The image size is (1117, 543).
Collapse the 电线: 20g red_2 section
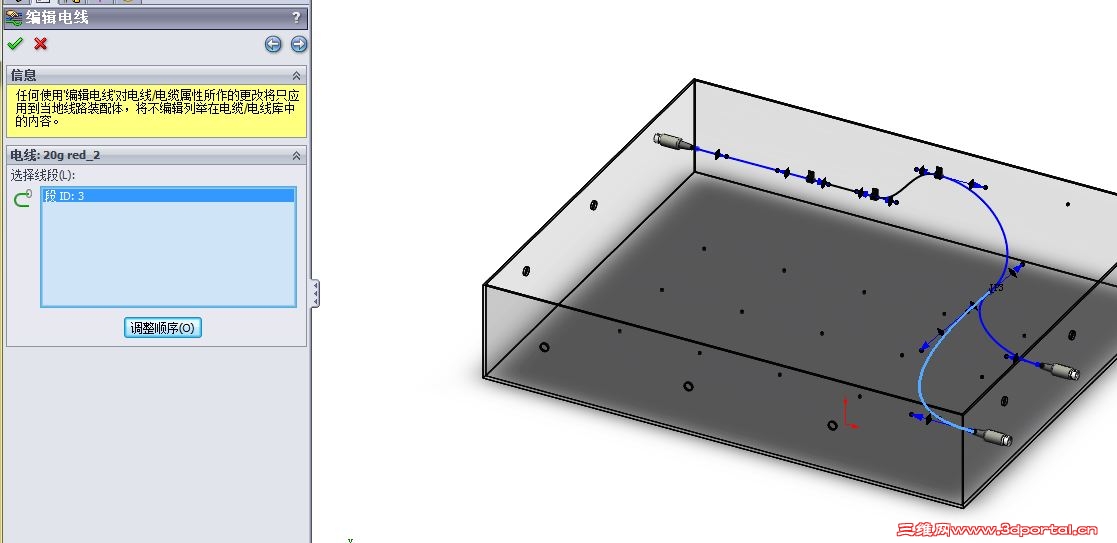tap(296, 155)
